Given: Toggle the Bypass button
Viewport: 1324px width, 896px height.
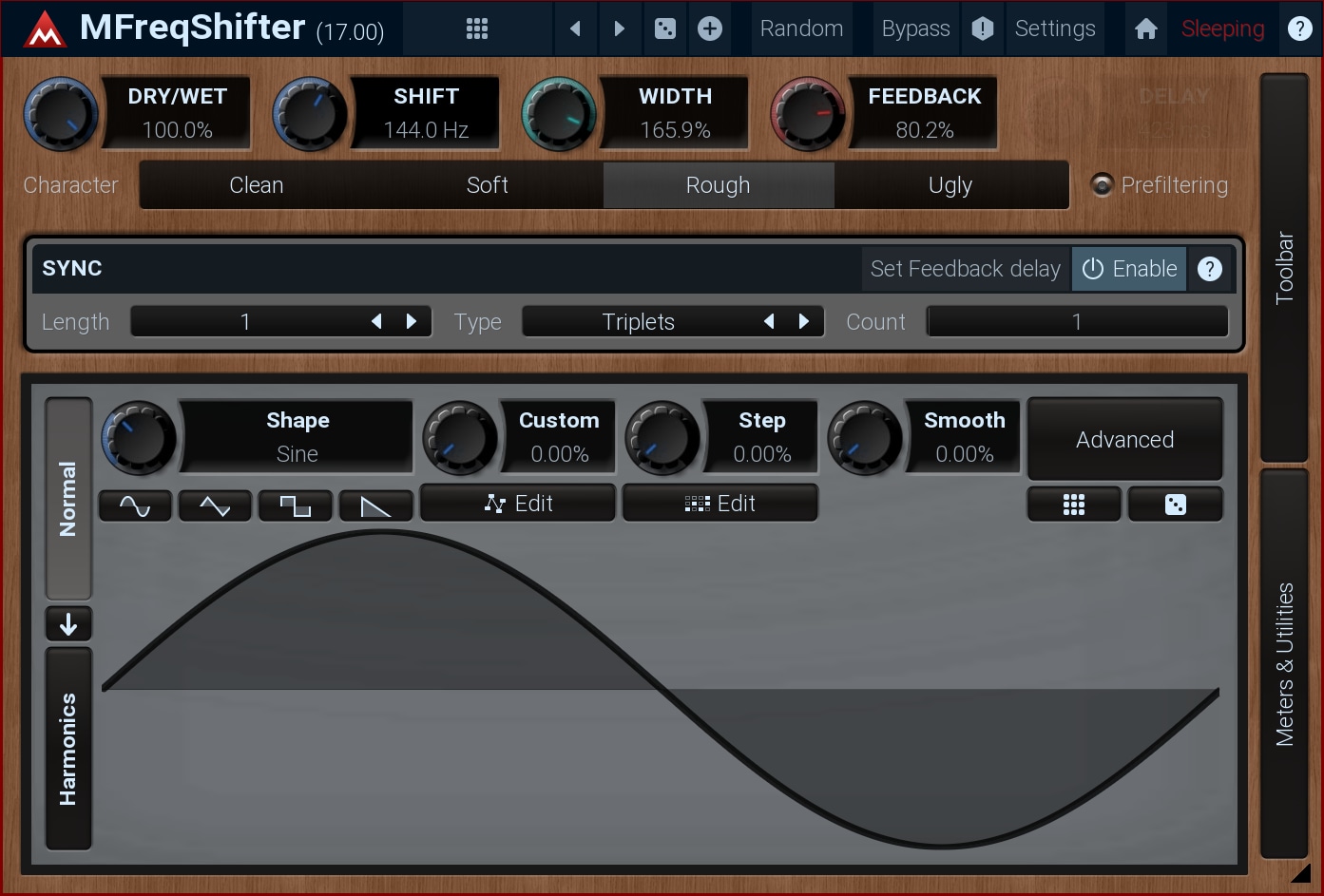Looking at the screenshot, I should click(x=915, y=29).
